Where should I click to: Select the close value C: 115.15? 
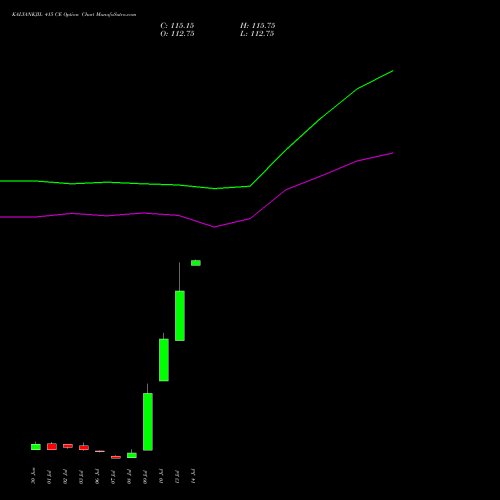[x=177, y=26]
